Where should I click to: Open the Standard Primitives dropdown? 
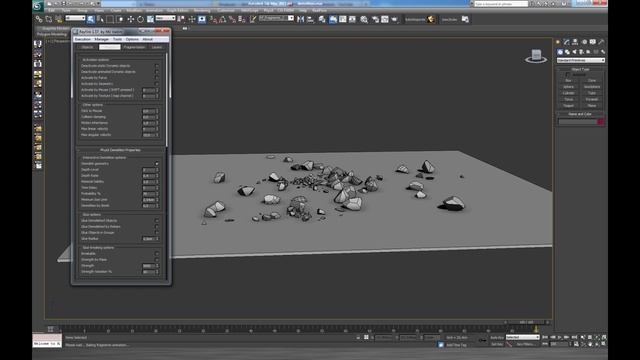(581, 60)
